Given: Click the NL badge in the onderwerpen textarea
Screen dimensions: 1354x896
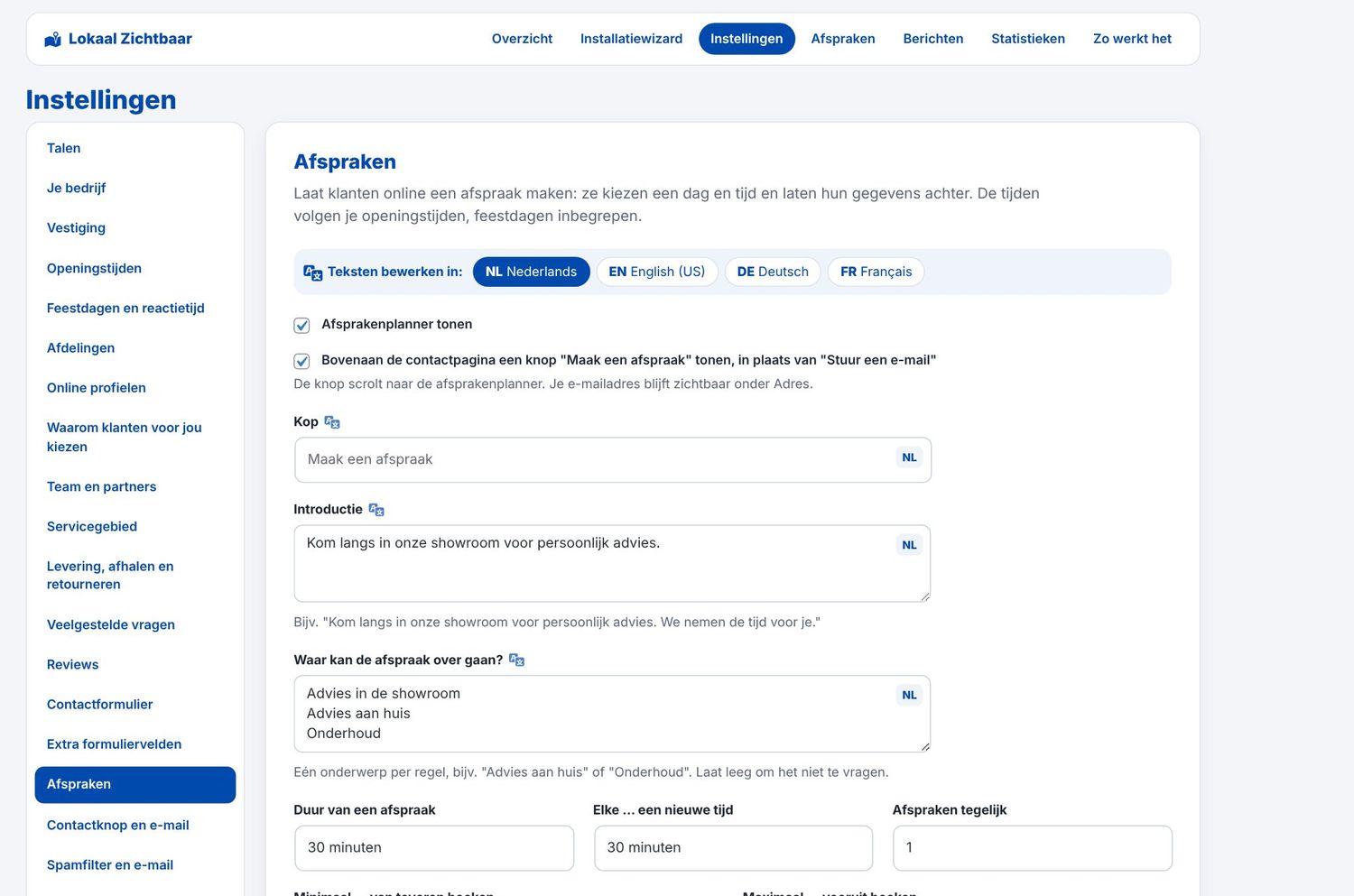Looking at the screenshot, I should (909, 695).
